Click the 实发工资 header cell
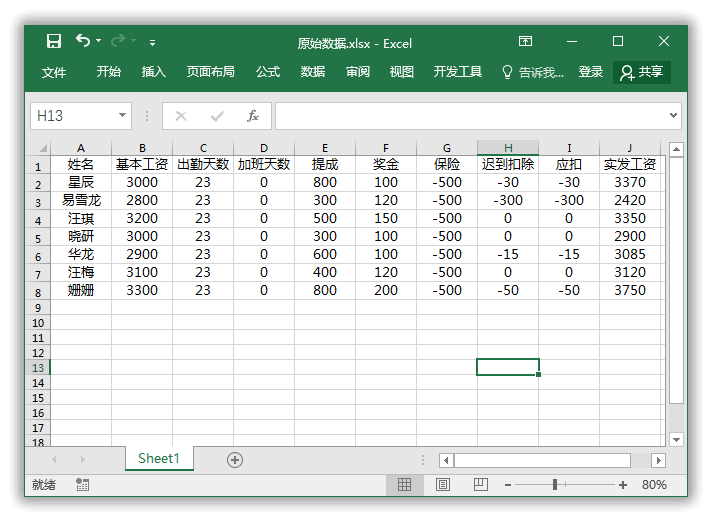 (630, 164)
